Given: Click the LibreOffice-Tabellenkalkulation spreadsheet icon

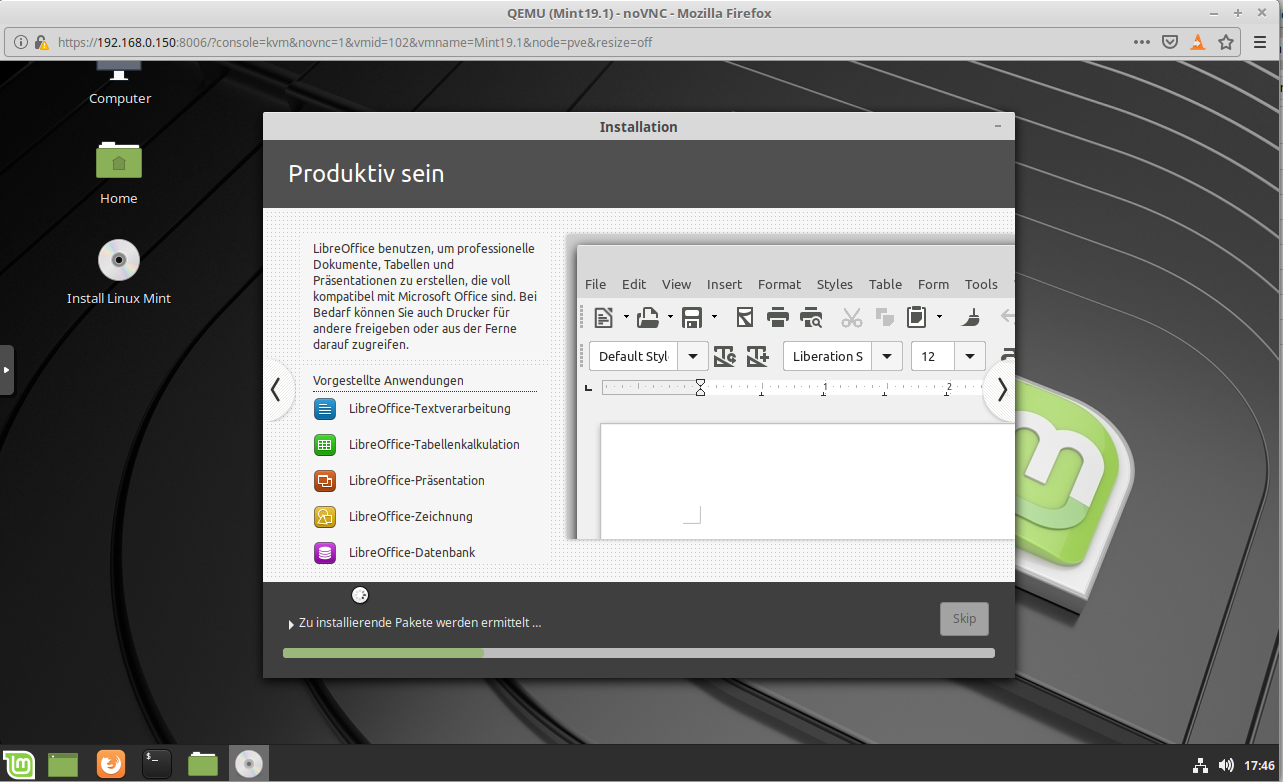Looking at the screenshot, I should [x=325, y=444].
